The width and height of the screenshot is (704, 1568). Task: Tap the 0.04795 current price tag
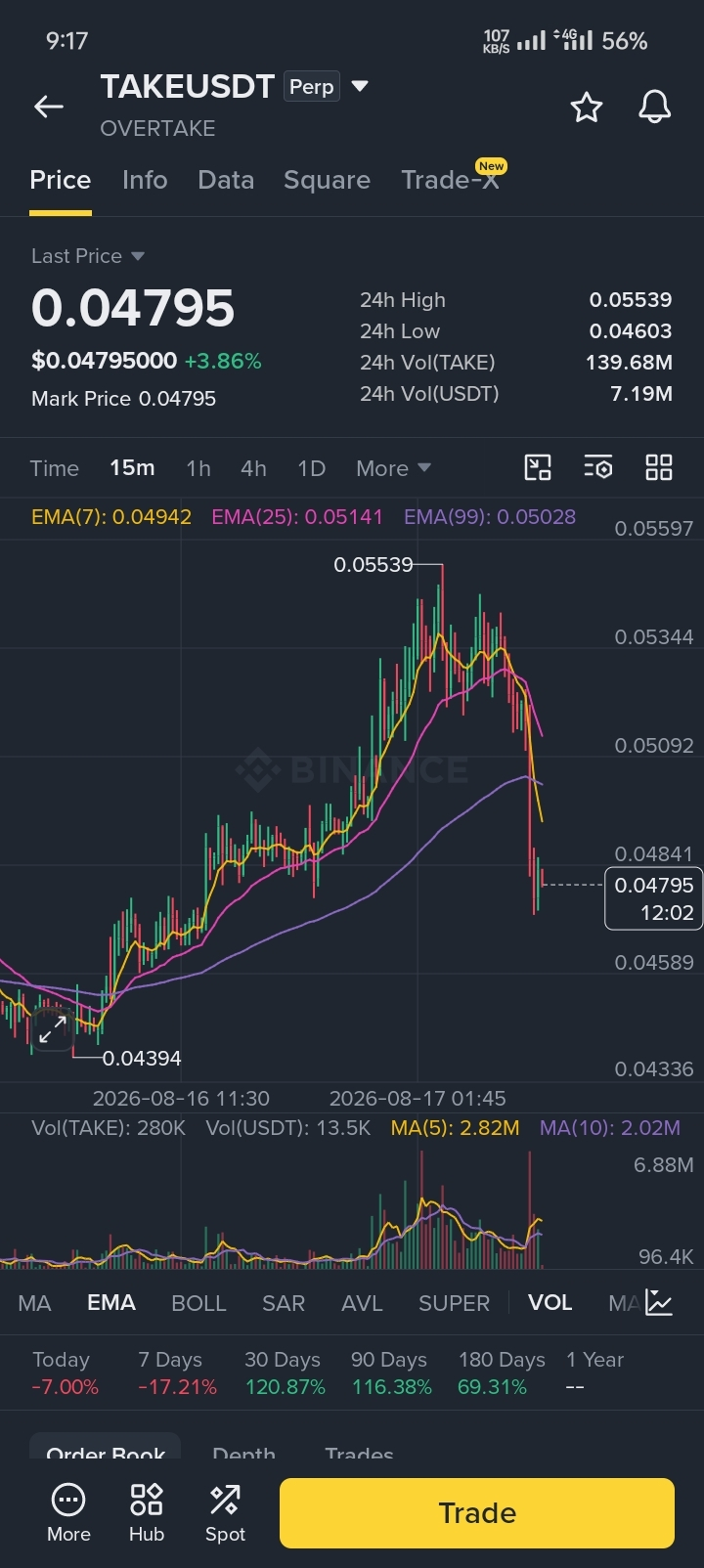(654, 898)
